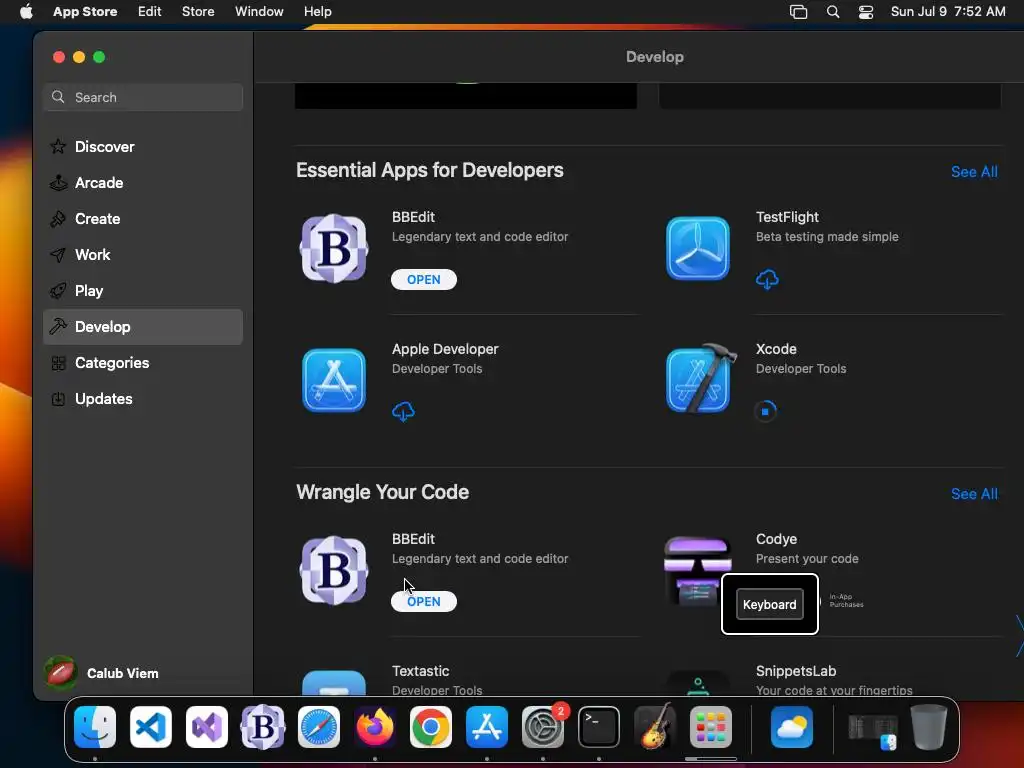Open Launchpad from the Dock
The width and height of the screenshot is (1024, 768).
coord(711,727)
